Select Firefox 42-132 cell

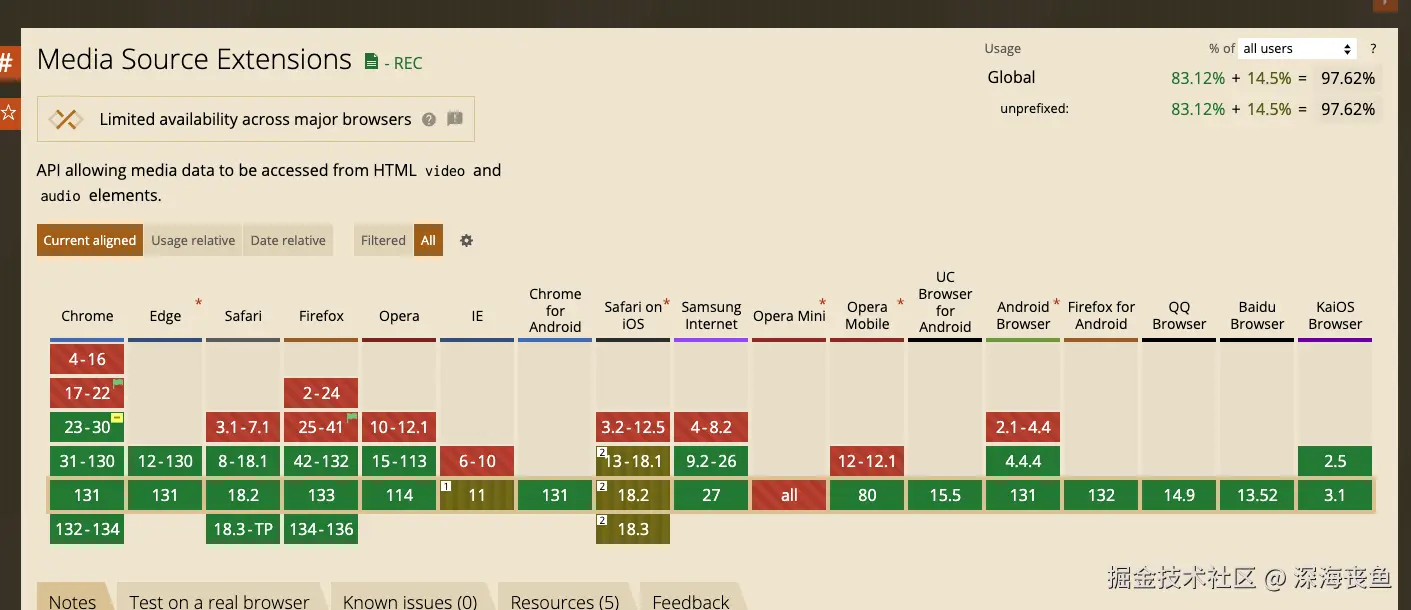tap(321, 461)
